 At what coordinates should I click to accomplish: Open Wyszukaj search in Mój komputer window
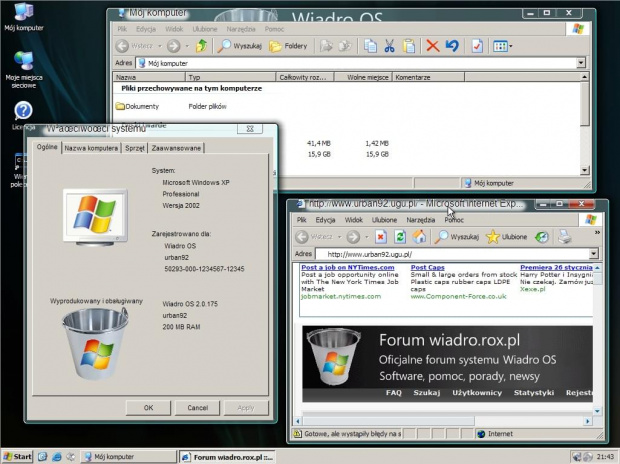point(240,46)
